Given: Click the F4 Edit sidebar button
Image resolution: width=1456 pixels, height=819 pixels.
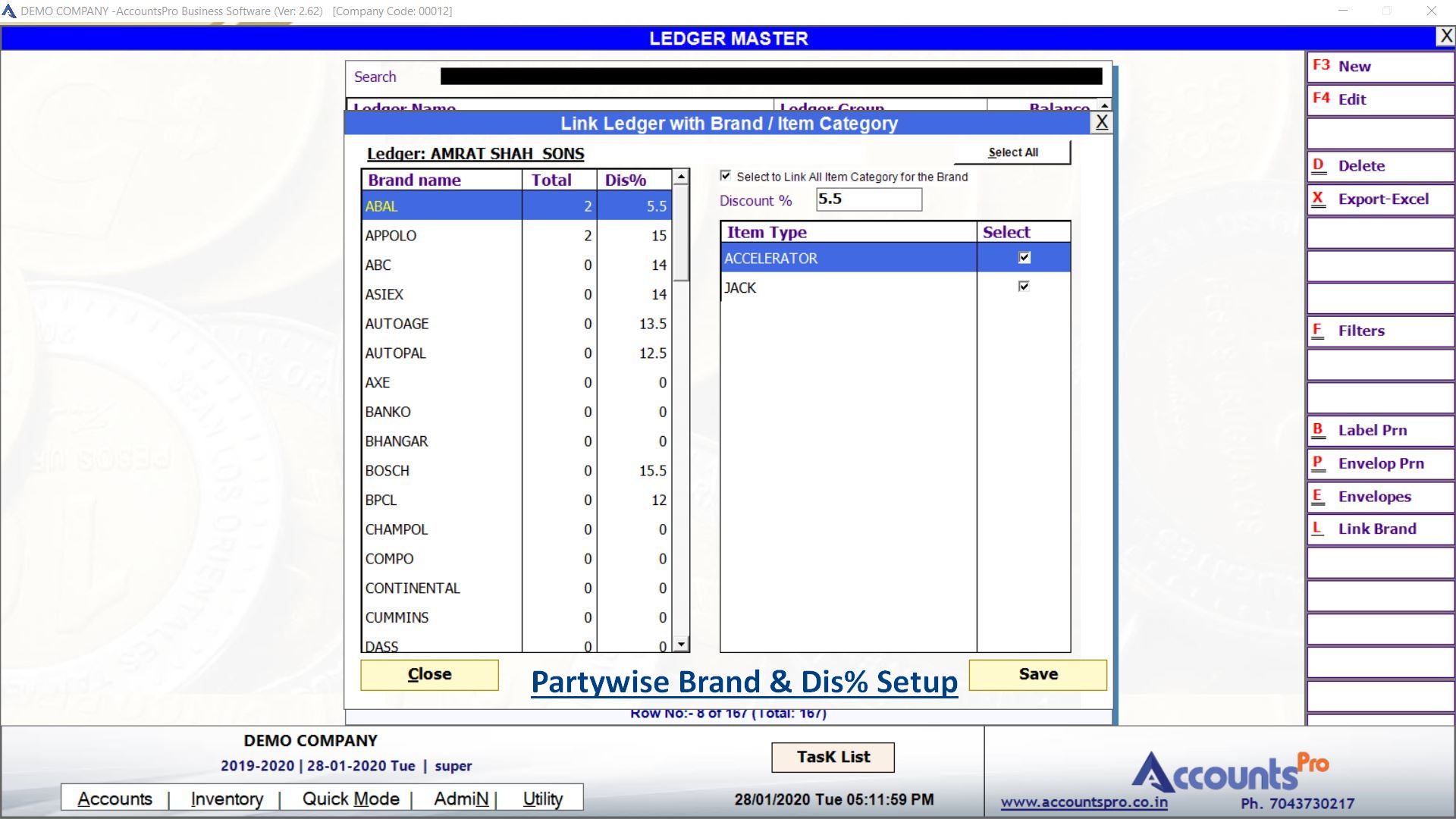Looking at the screenshot, I should coord(1379,99).
